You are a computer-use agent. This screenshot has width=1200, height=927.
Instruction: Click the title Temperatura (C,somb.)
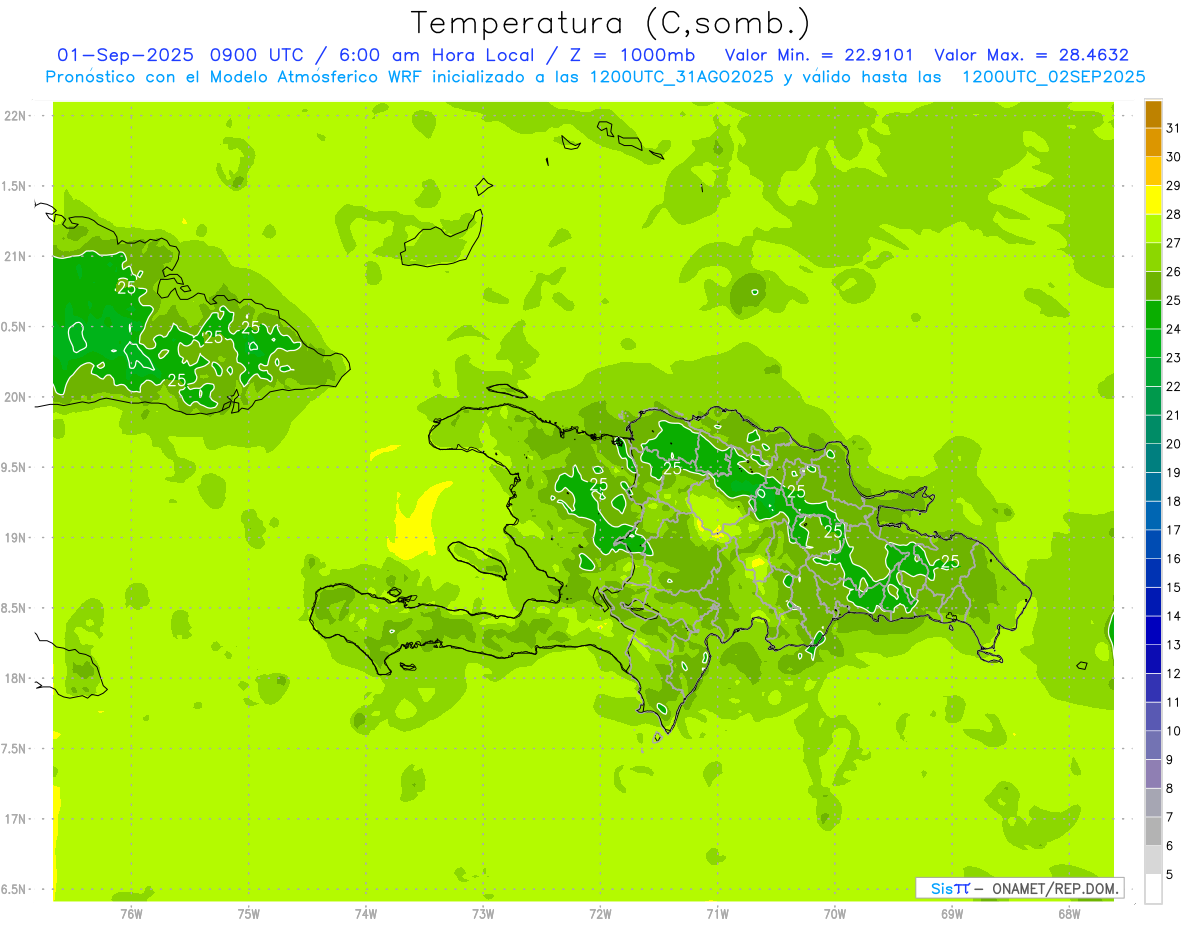[609, 24]
